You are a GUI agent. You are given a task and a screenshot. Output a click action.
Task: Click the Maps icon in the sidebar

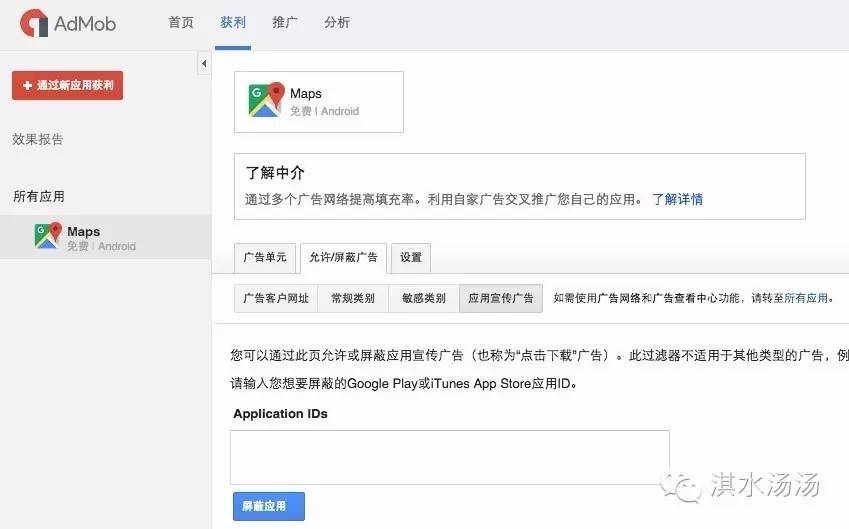click(48, 236)
